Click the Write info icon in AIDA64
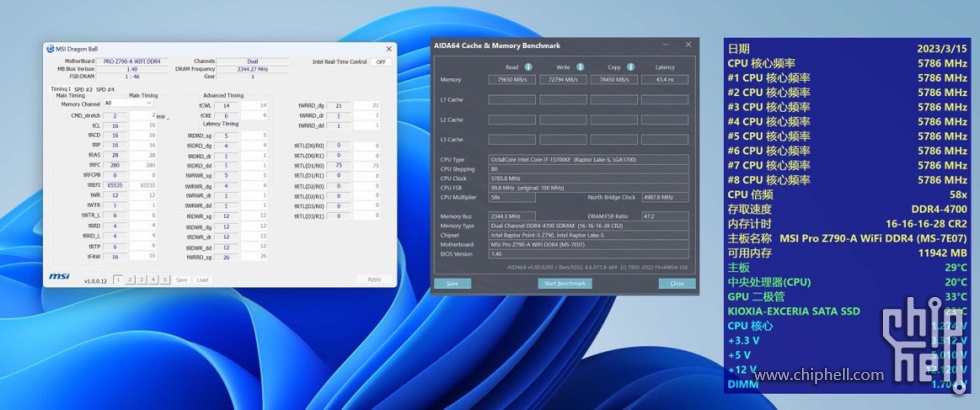This screenshot has height=410, width=980. point(580,67)
